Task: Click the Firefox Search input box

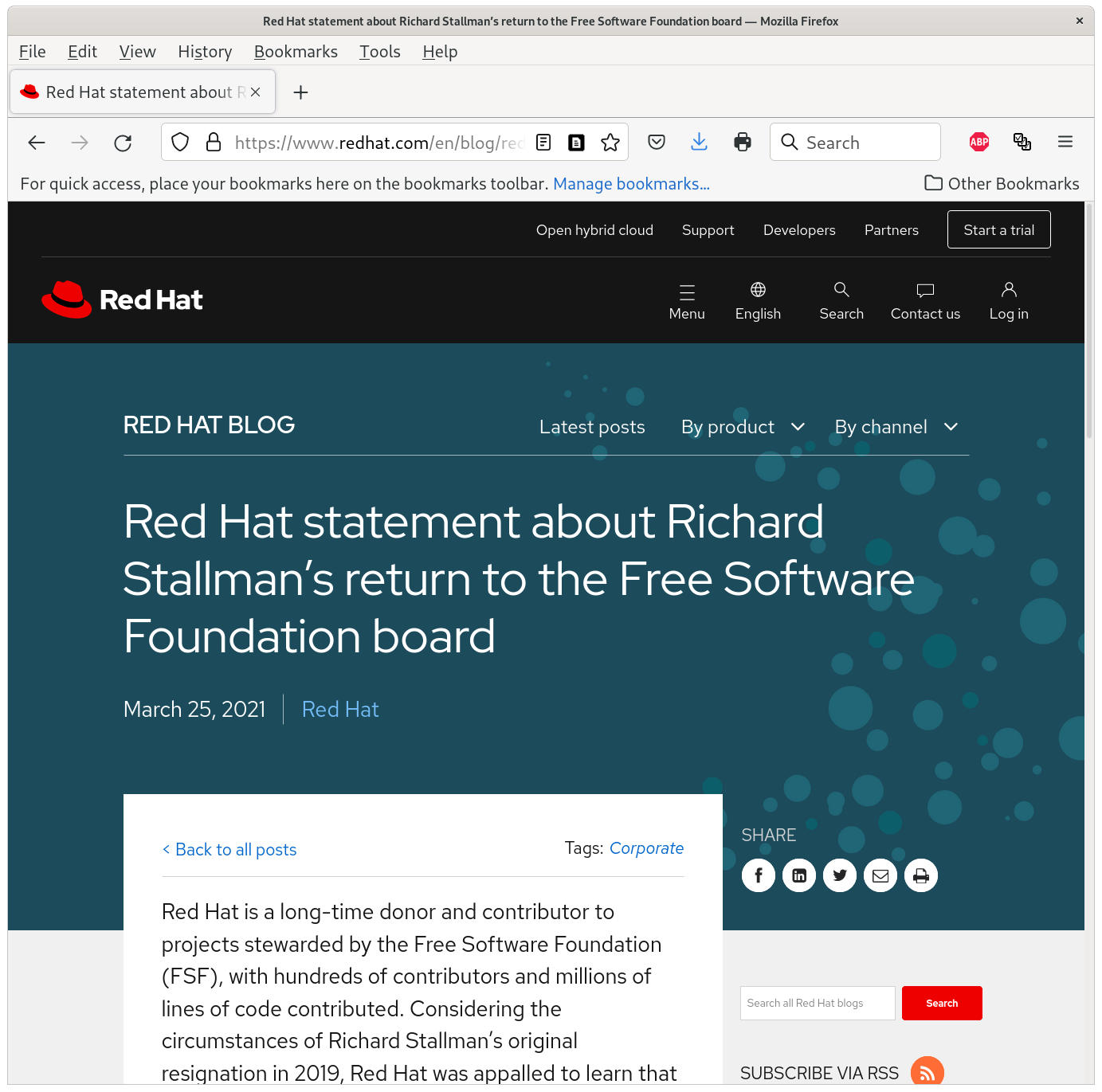Action: point(855,142)
